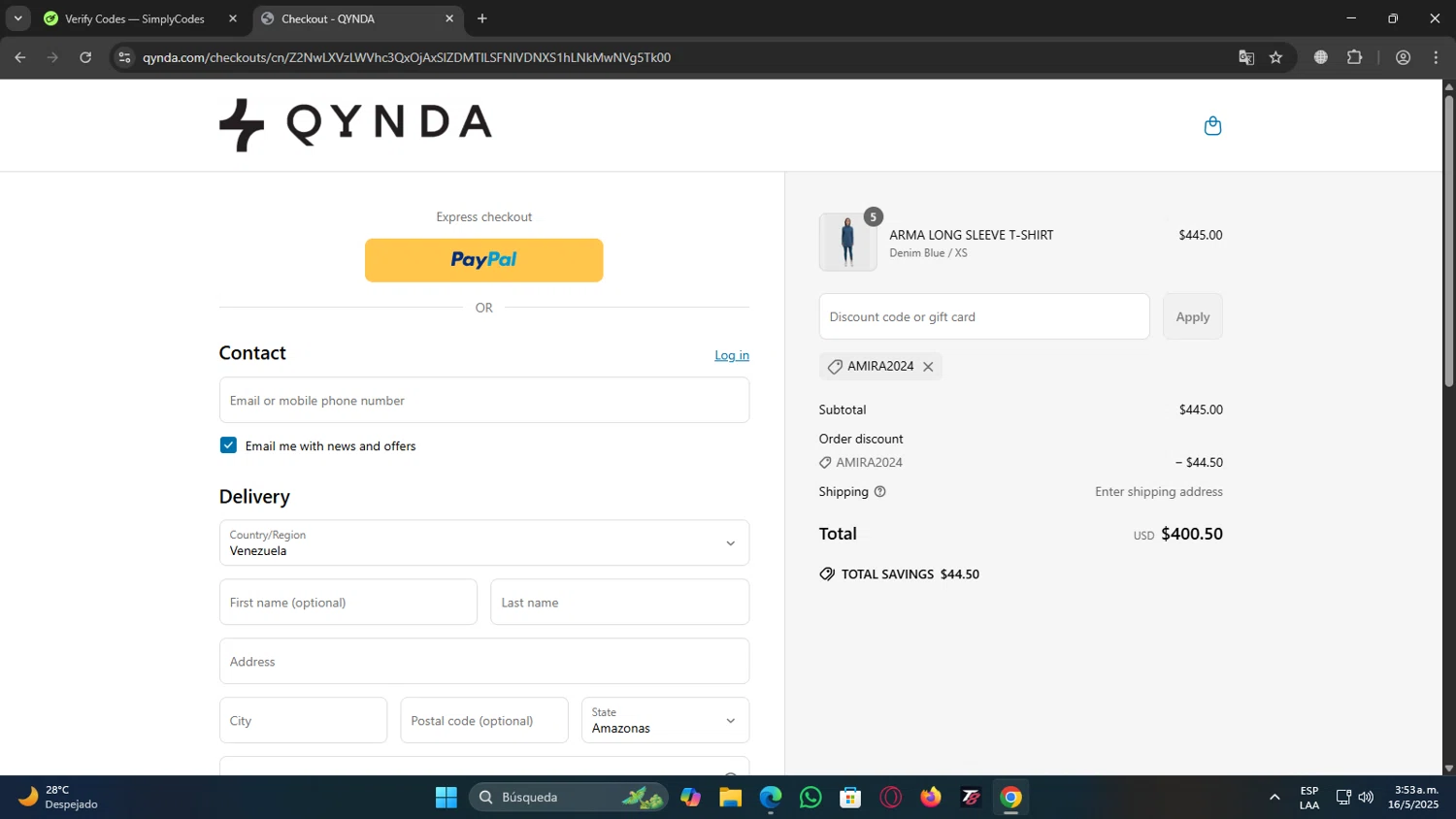Switch to the Verify Codes — SimplyCodes tab
Image resolution: width=1456 pixels, height=819 pixels.
[134, 18]
